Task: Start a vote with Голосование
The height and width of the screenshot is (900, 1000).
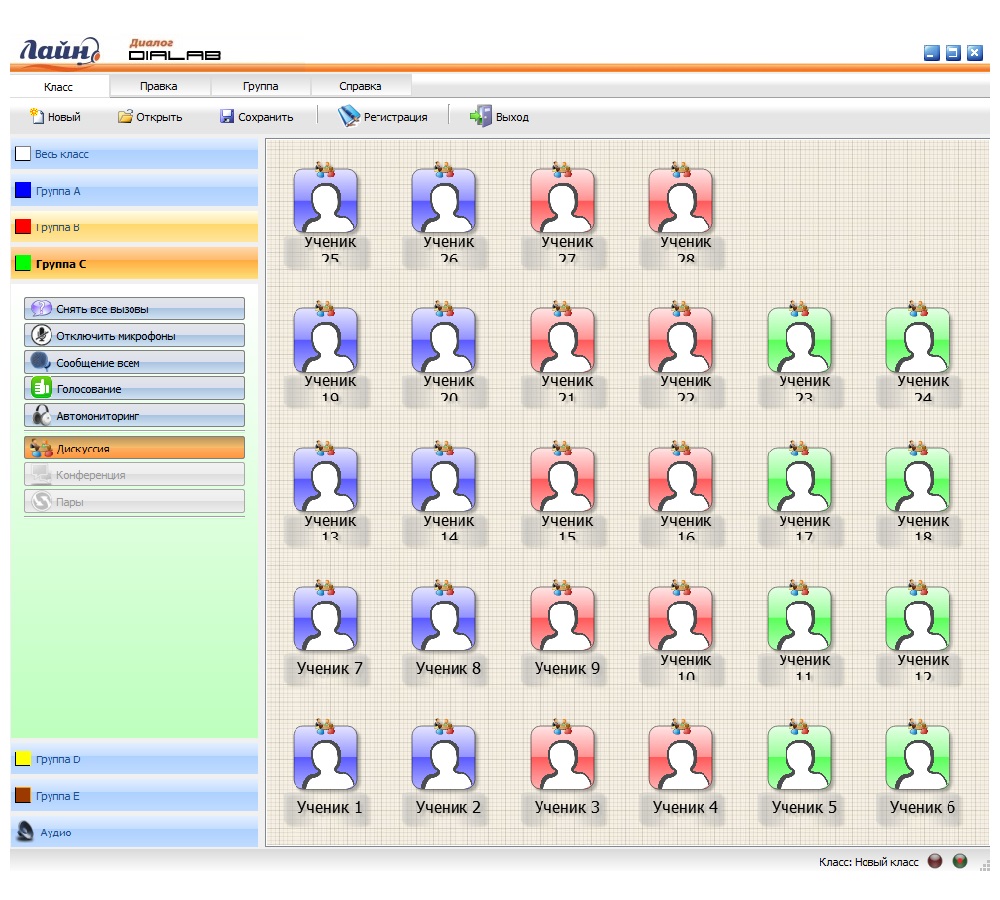Action: click(135, 388)
